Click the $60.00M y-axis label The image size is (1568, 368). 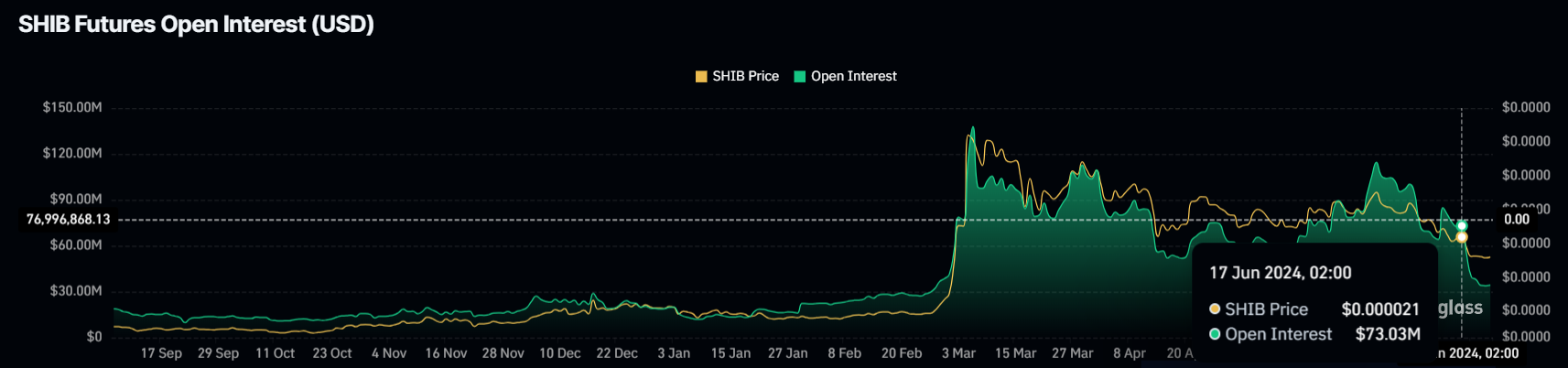click(x=76, y=244)
